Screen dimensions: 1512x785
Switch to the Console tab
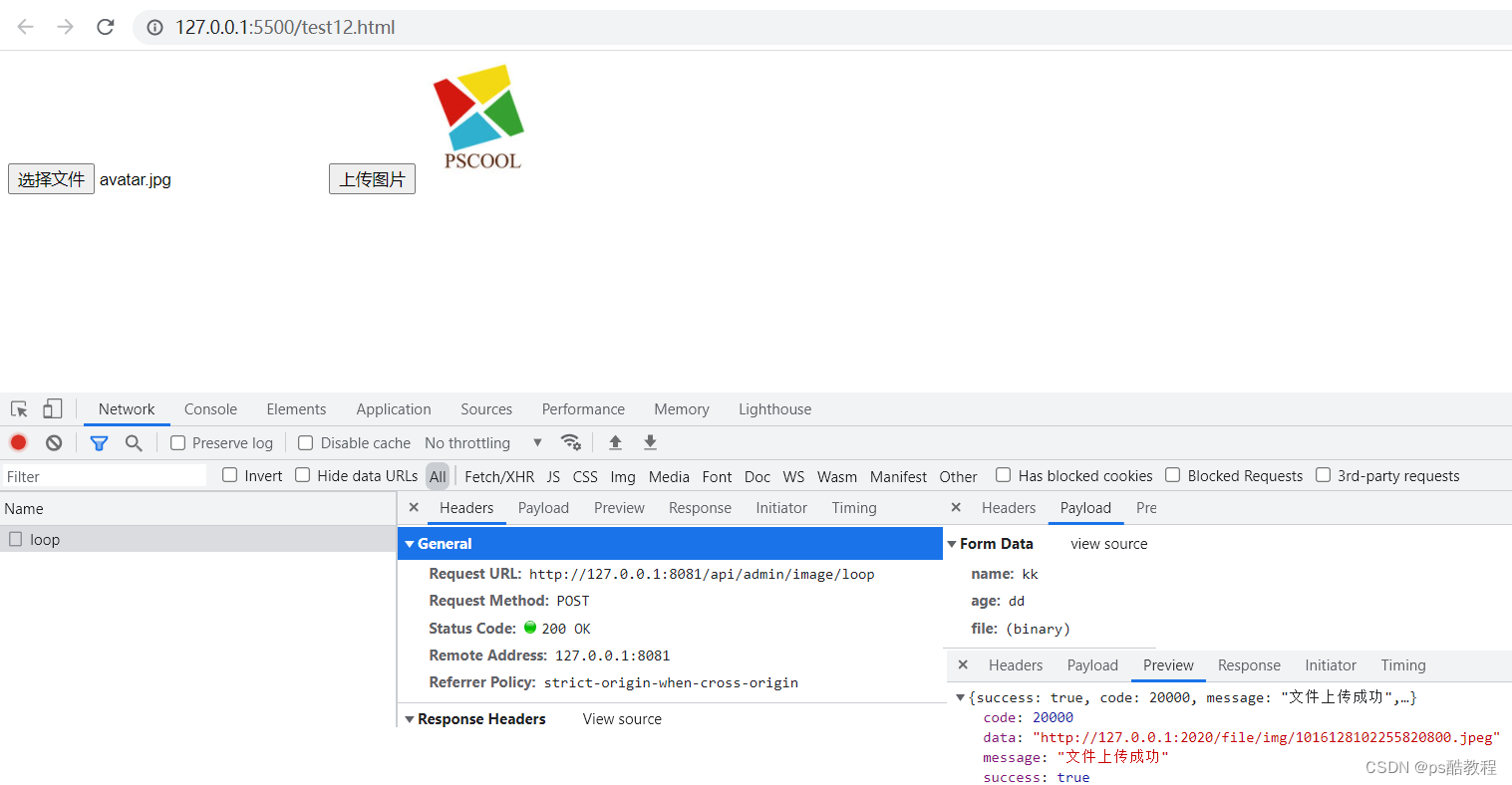click(x=210, y=409)
